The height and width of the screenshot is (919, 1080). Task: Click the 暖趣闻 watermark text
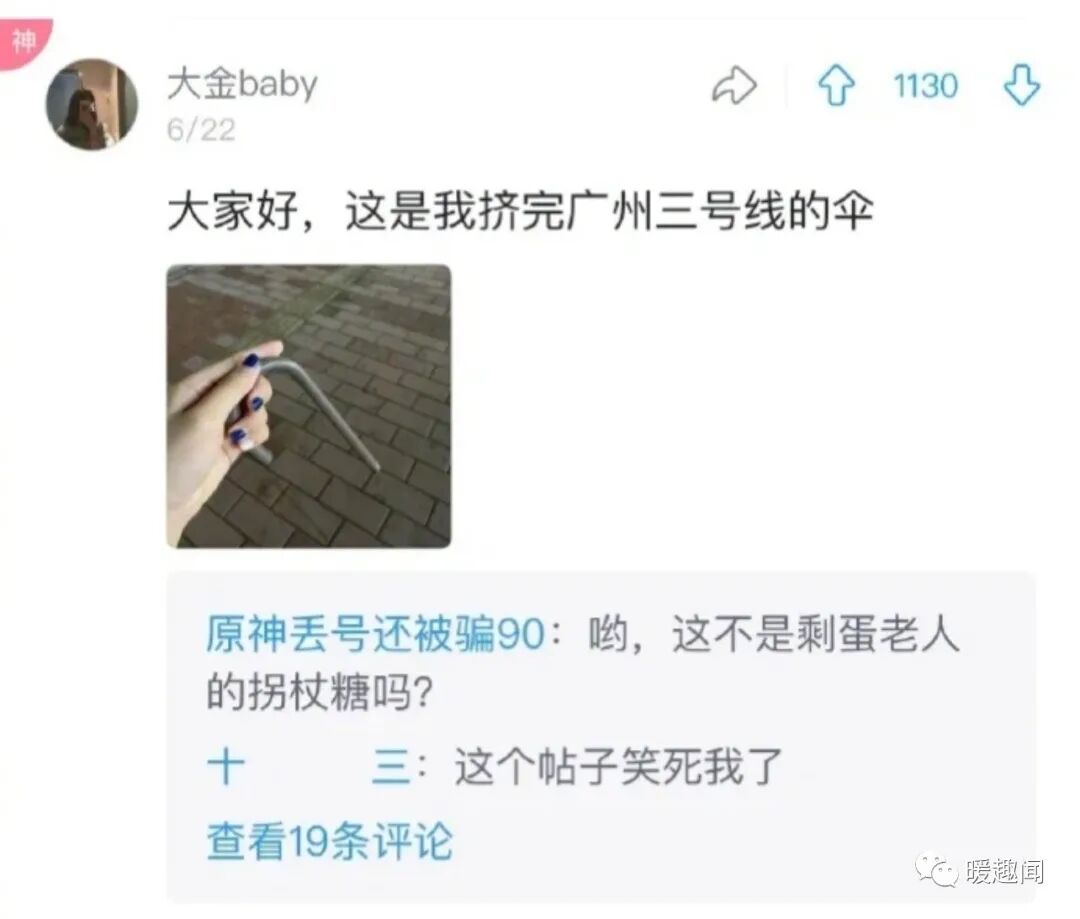tap(1005, 872)
